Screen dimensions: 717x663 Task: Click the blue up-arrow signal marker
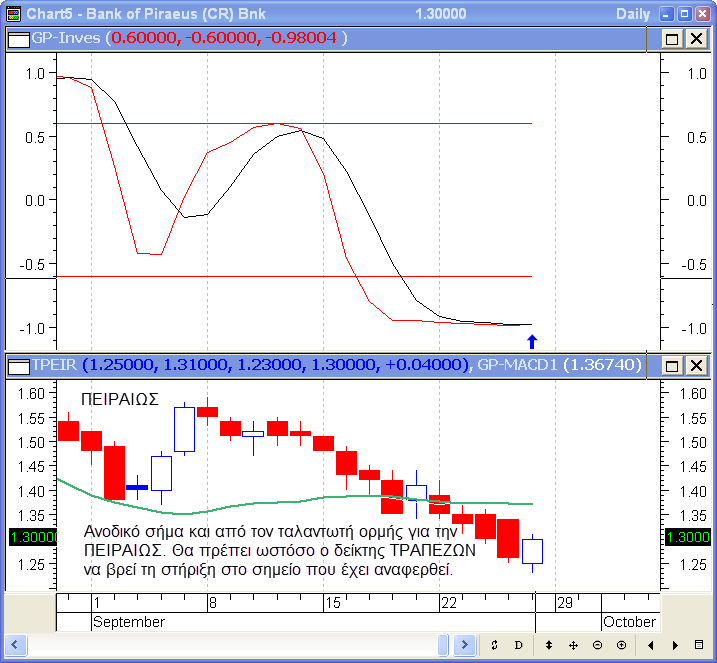pos(532,341)
